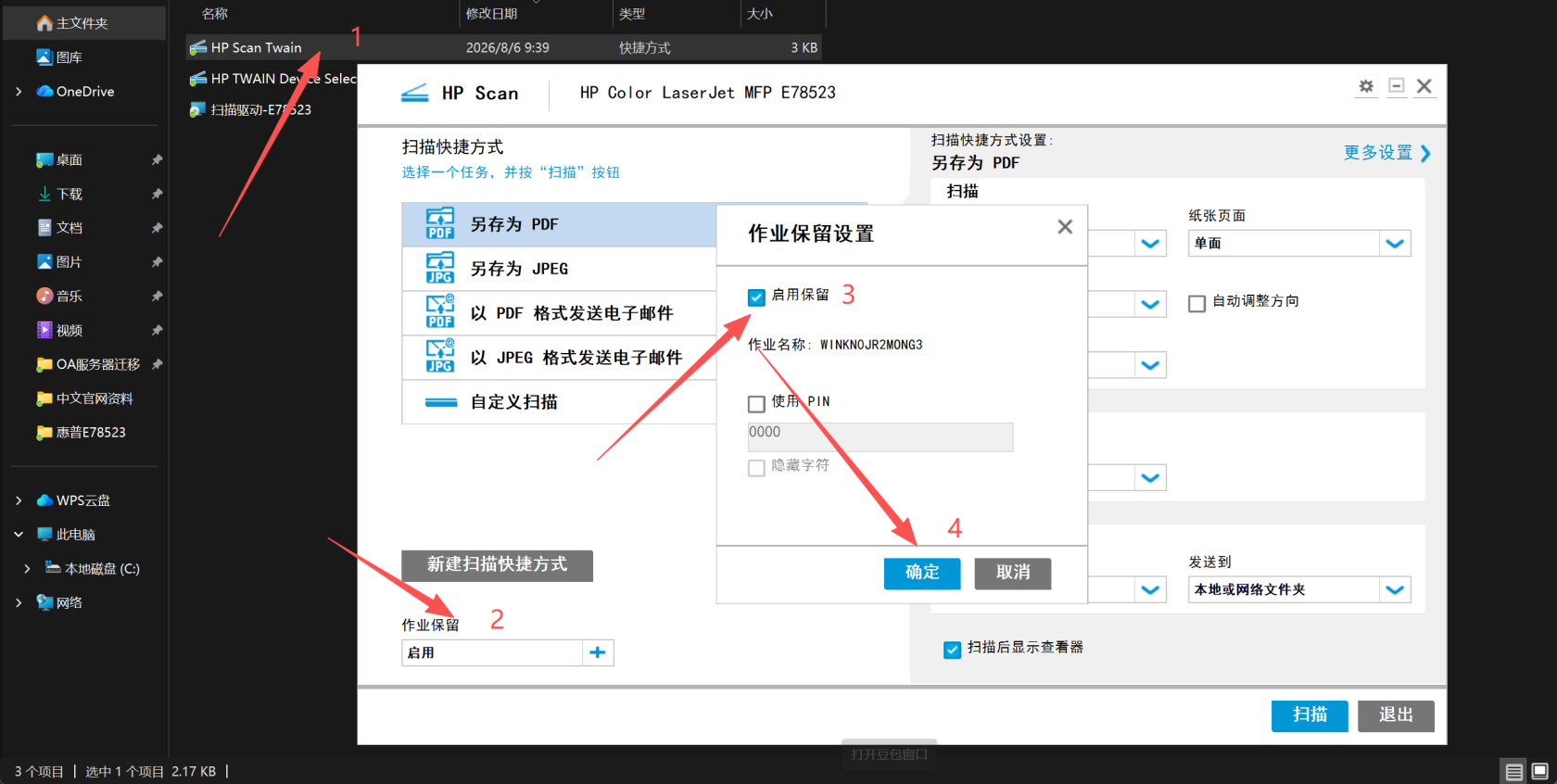The width and height of the screenshot is (1557, 784).
Task: Uncheck the 启用保留 checkbox
Action: 756,297
